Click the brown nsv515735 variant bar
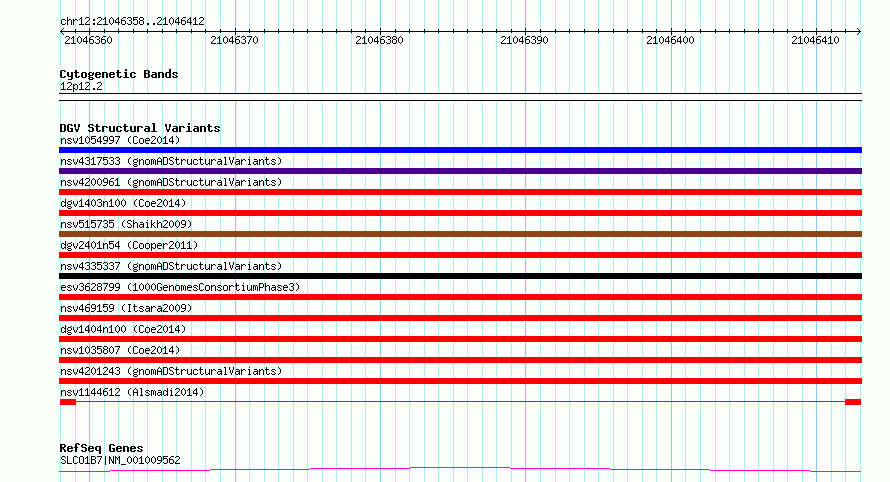This screenshot has width=890, height=482. pyautogui.click(x=460, y=234)
